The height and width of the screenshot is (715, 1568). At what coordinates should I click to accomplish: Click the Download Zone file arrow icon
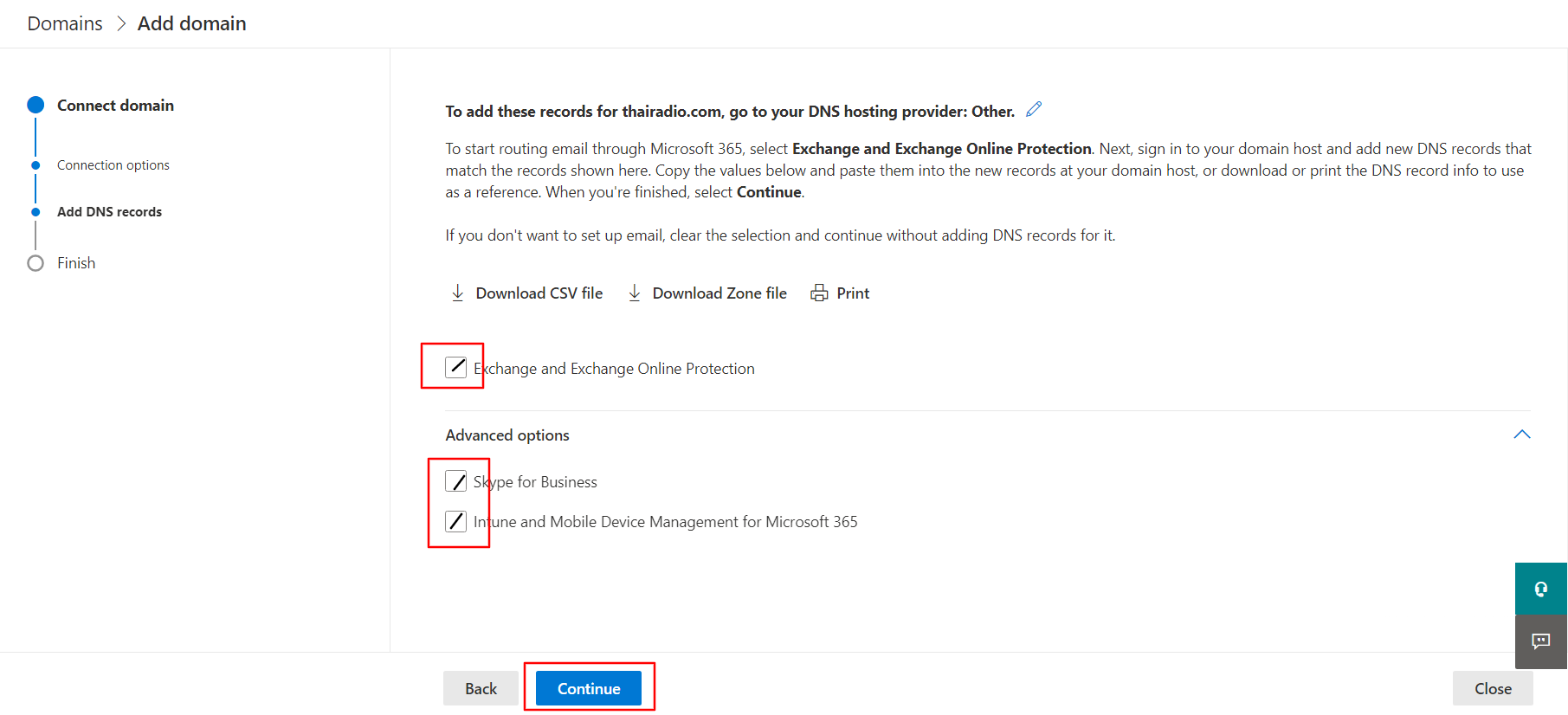point(635,293)
